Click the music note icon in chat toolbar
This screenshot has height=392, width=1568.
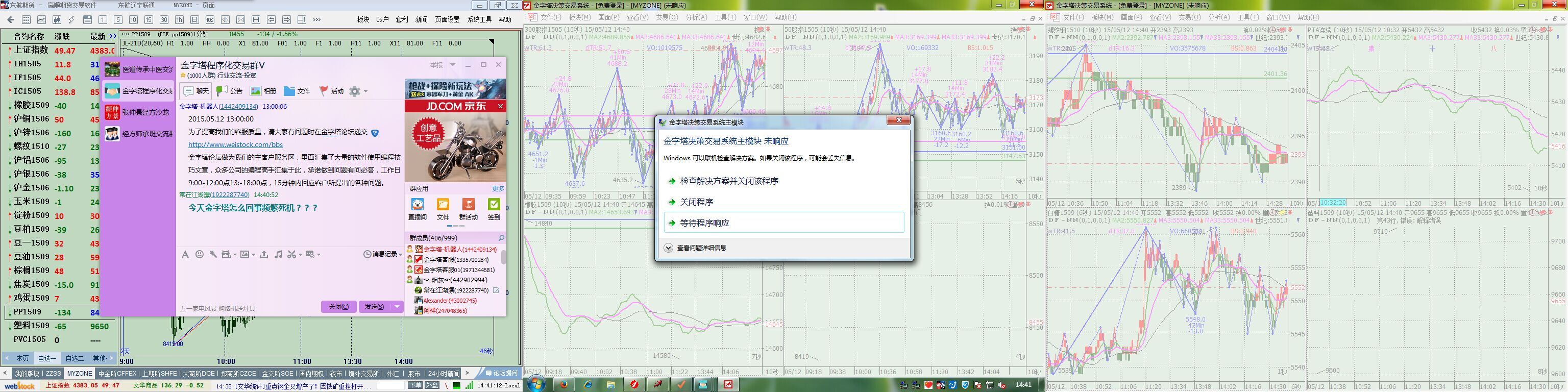point(278,254)
